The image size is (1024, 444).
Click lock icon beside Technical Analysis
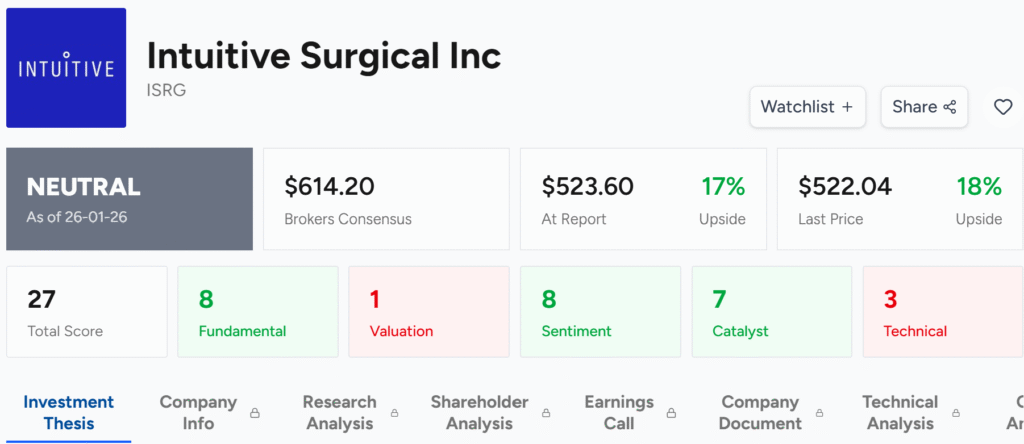coord(956,413)
